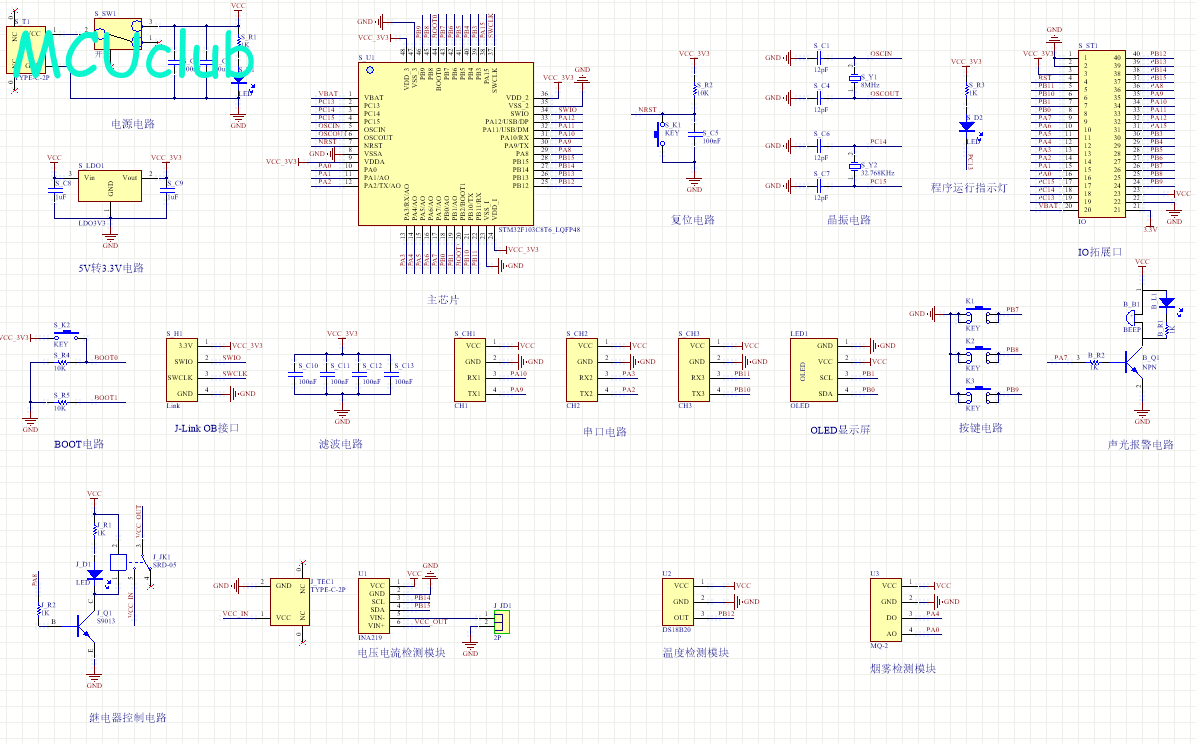Image resolution: width=1196 pixels, height=744 pixels.
Task: Select the BOOT0 net label
Action: [x=106, y=357]
